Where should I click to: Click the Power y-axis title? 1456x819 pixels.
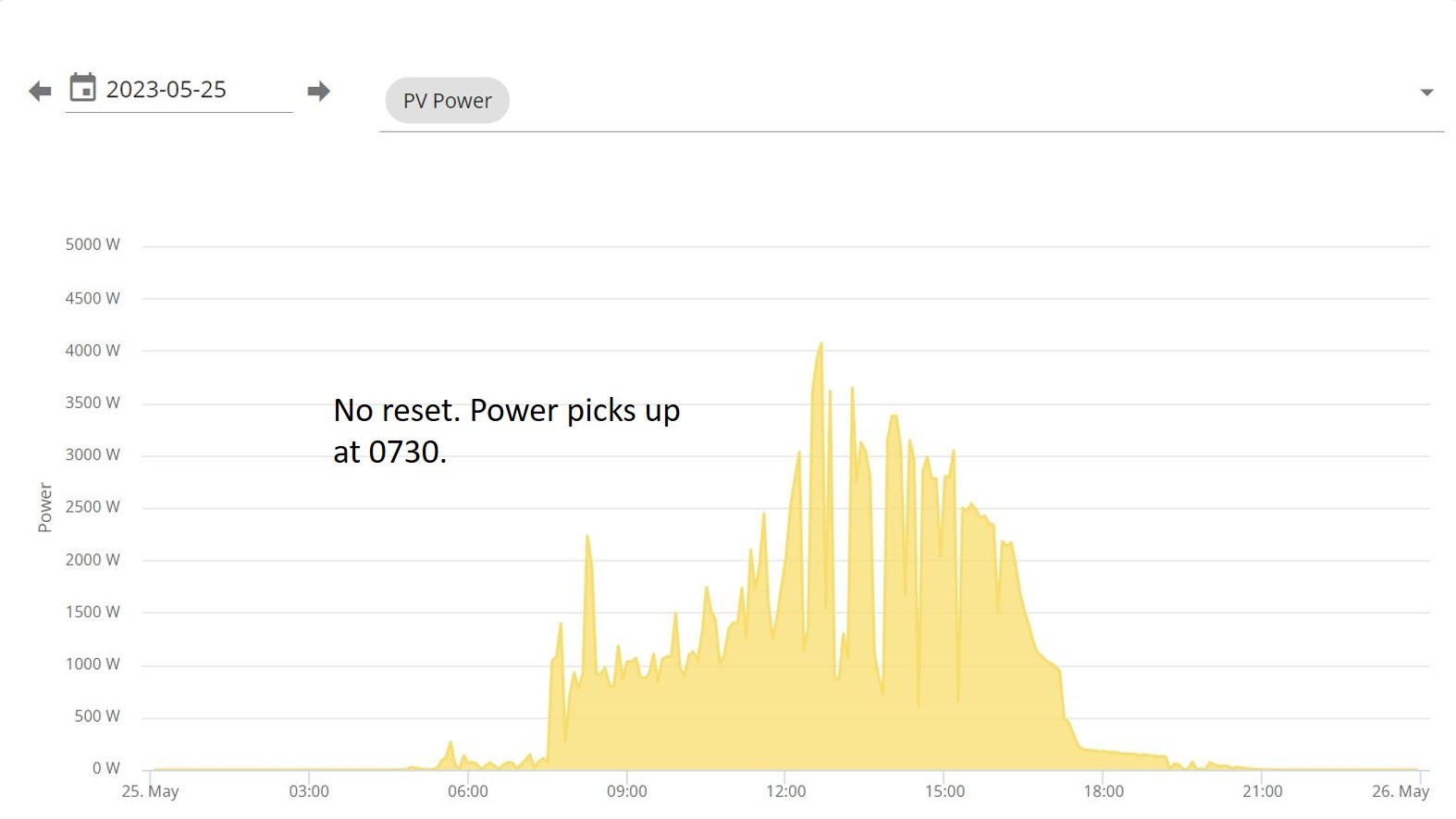[44, 507]
